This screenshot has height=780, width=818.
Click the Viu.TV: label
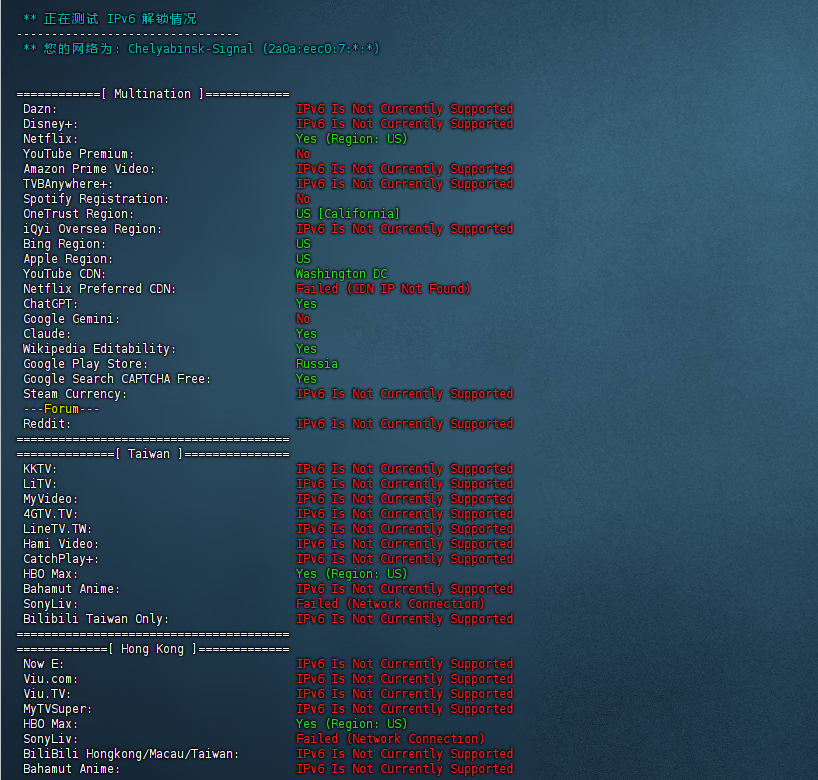(x=47, y=694)
